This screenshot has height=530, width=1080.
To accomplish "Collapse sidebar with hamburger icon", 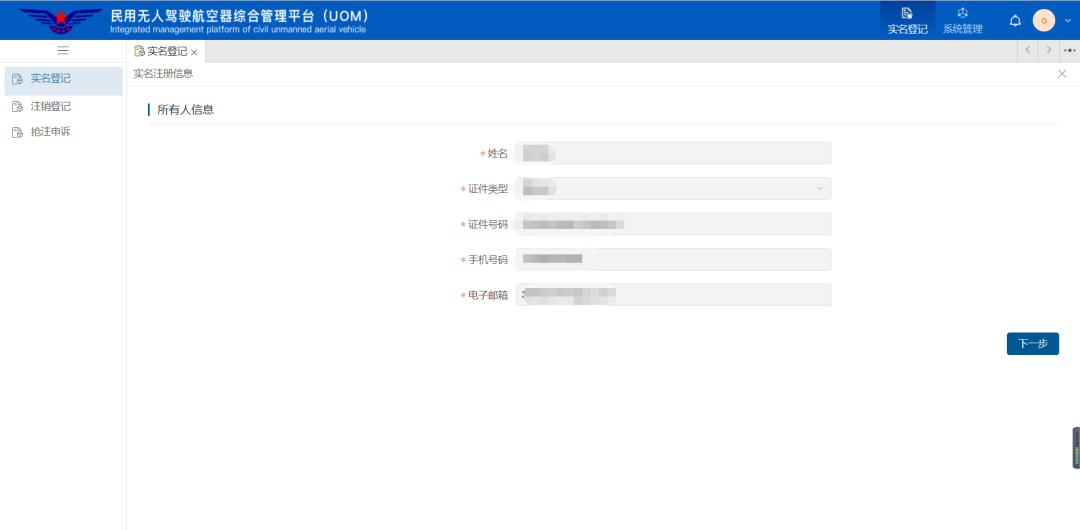I will click(x=63, y=50).
